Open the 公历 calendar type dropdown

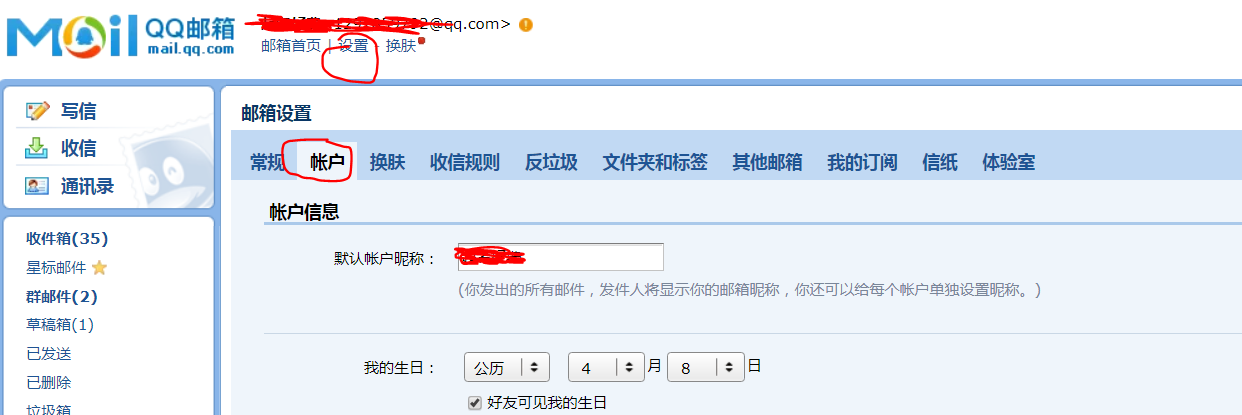[x=507, y=367]
